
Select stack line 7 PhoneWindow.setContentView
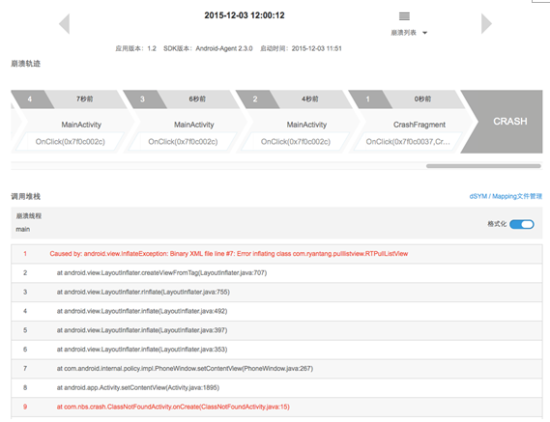277,368
